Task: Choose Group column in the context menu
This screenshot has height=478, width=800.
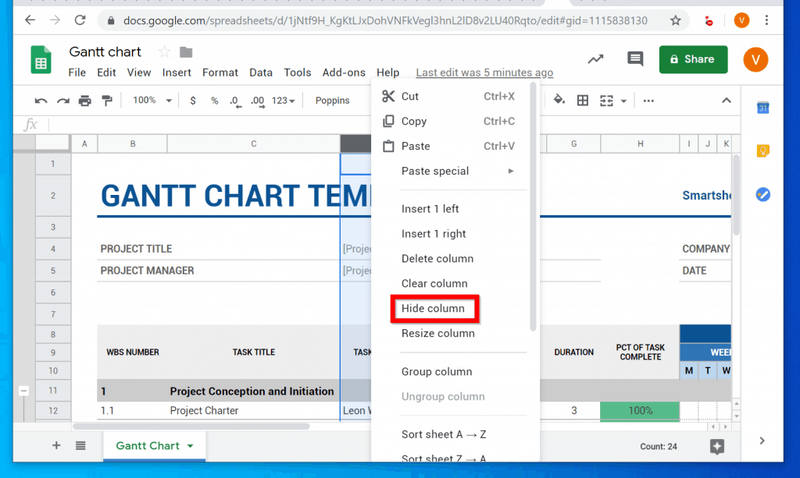Action: click(x=436, y=371)
